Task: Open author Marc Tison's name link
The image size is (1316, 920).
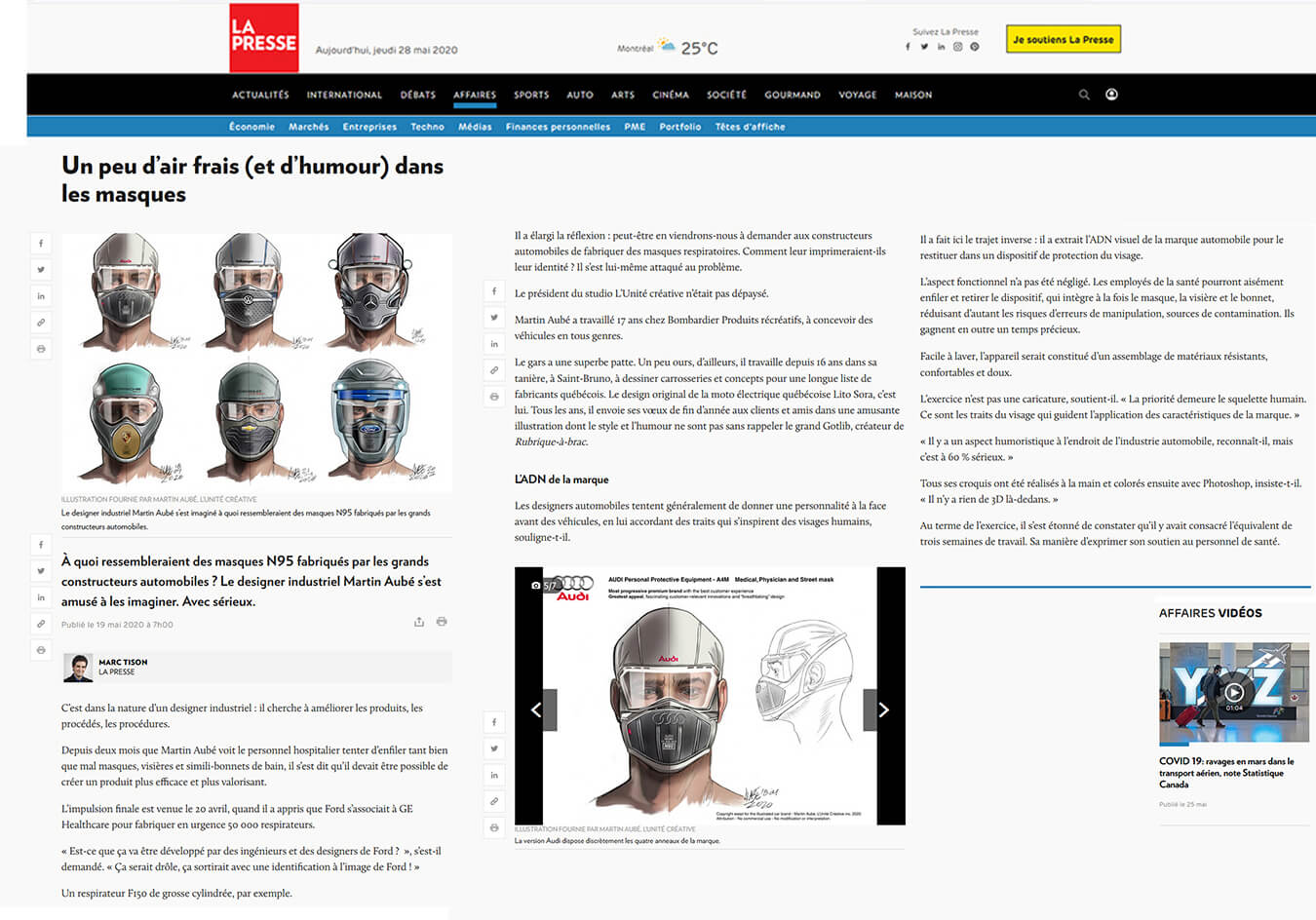Action: 123,662
